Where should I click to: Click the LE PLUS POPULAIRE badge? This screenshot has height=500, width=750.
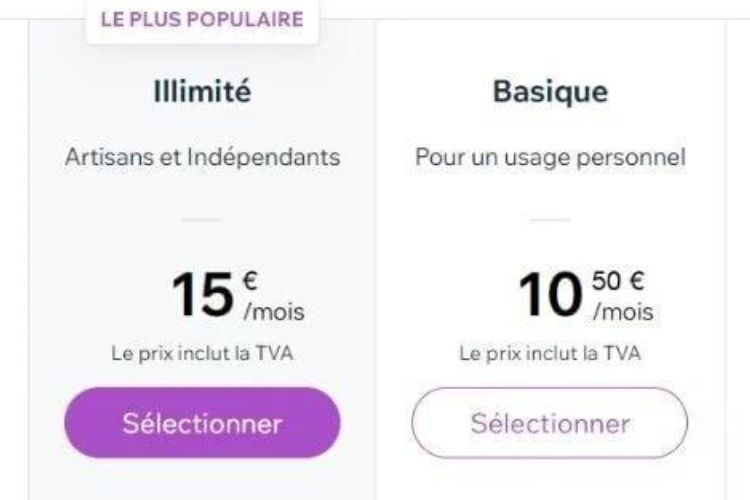202,20
